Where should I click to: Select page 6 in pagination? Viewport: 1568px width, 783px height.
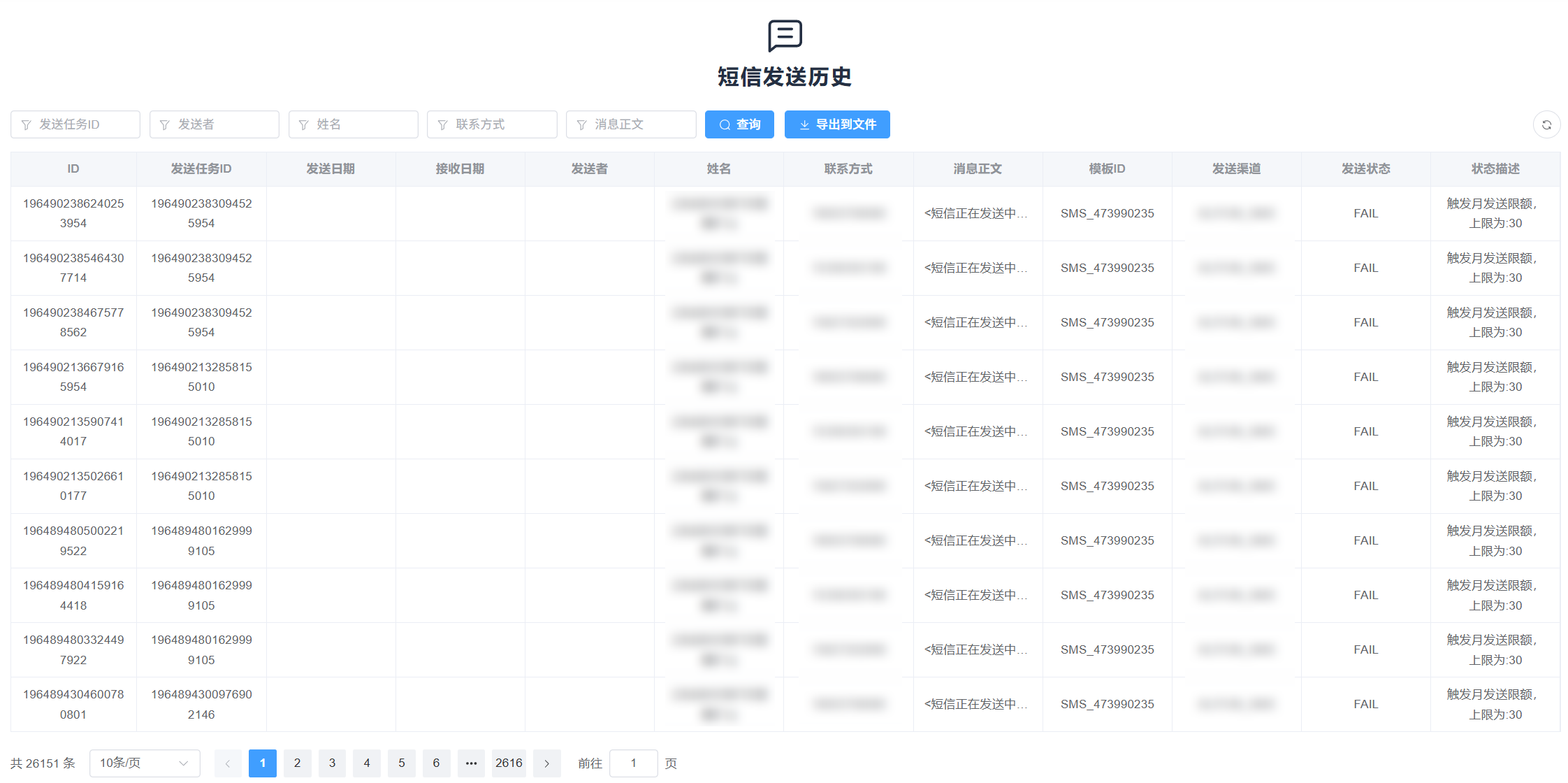(x=437, y=763)
